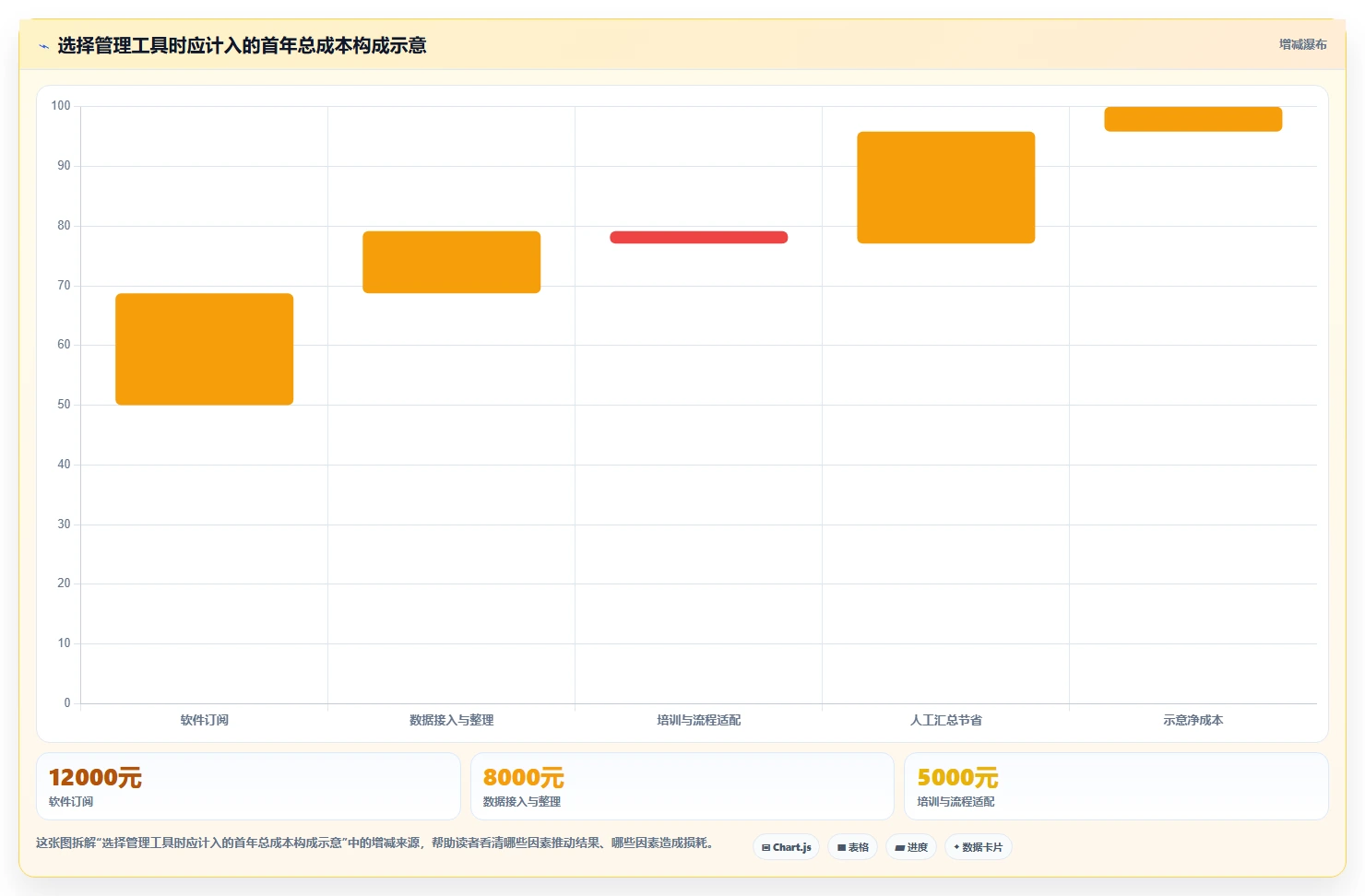Click the 数据接入与整理 x-axis label
The image size is (1365, 896).
[452, 720]
